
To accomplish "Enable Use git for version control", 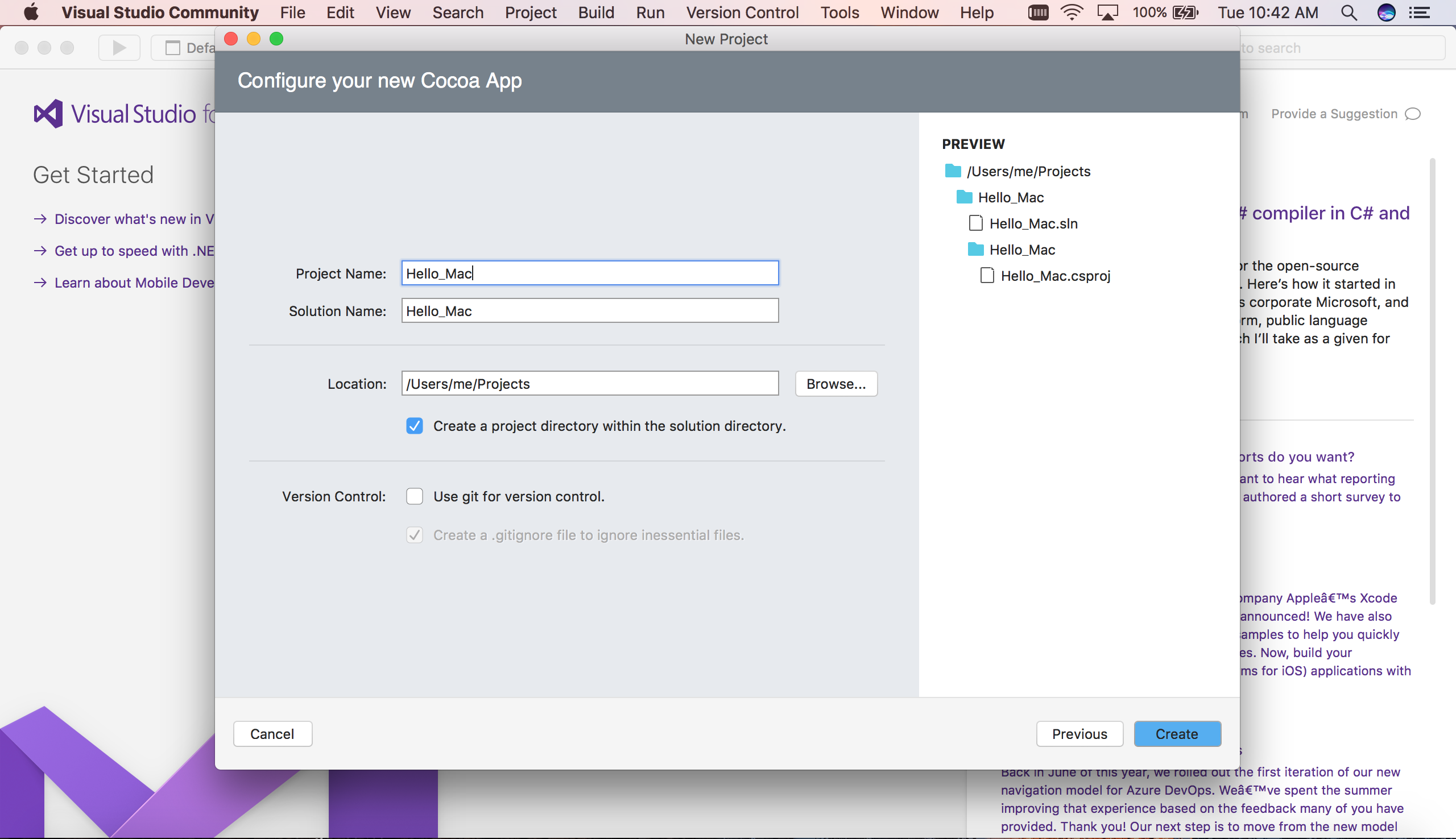I will (414, 496).
